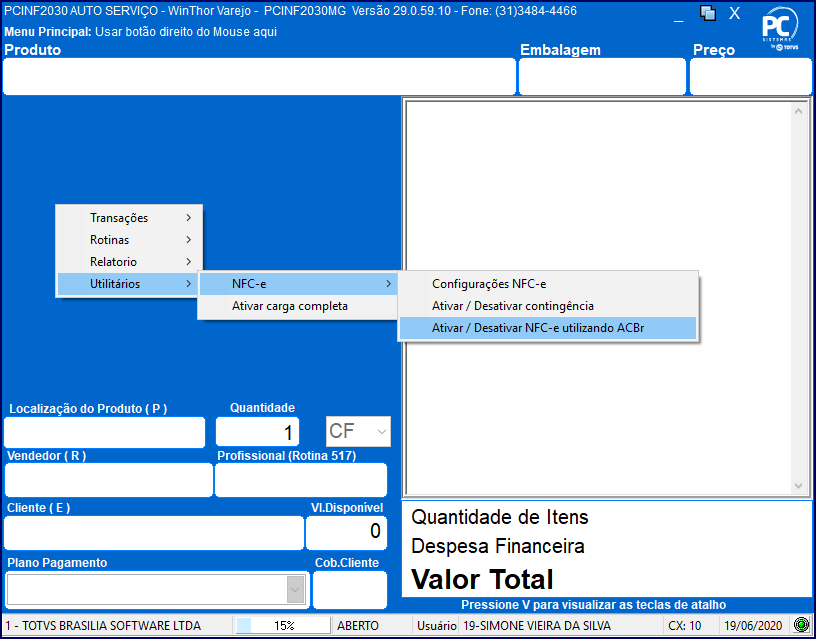This screenshot has width=816, height=639.
Task: Click the Produto input field
Action: click(259, 76)
